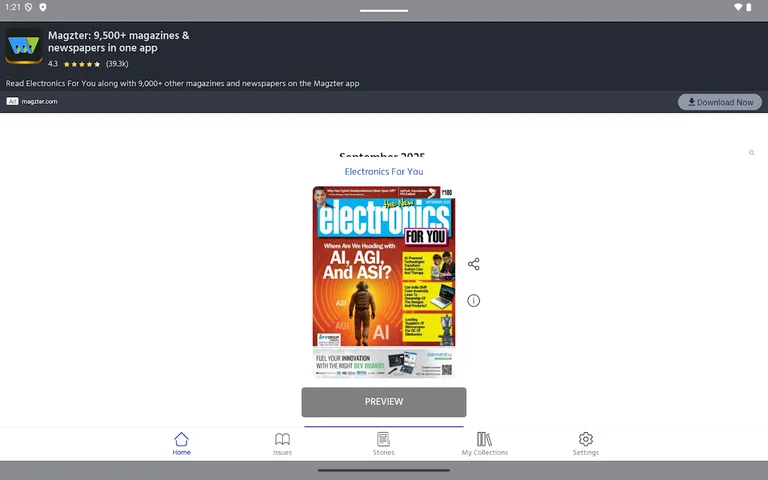Viewport: 768px width, 480px height.
Task: Click the PREVIEW button
Action: [384, 402]
